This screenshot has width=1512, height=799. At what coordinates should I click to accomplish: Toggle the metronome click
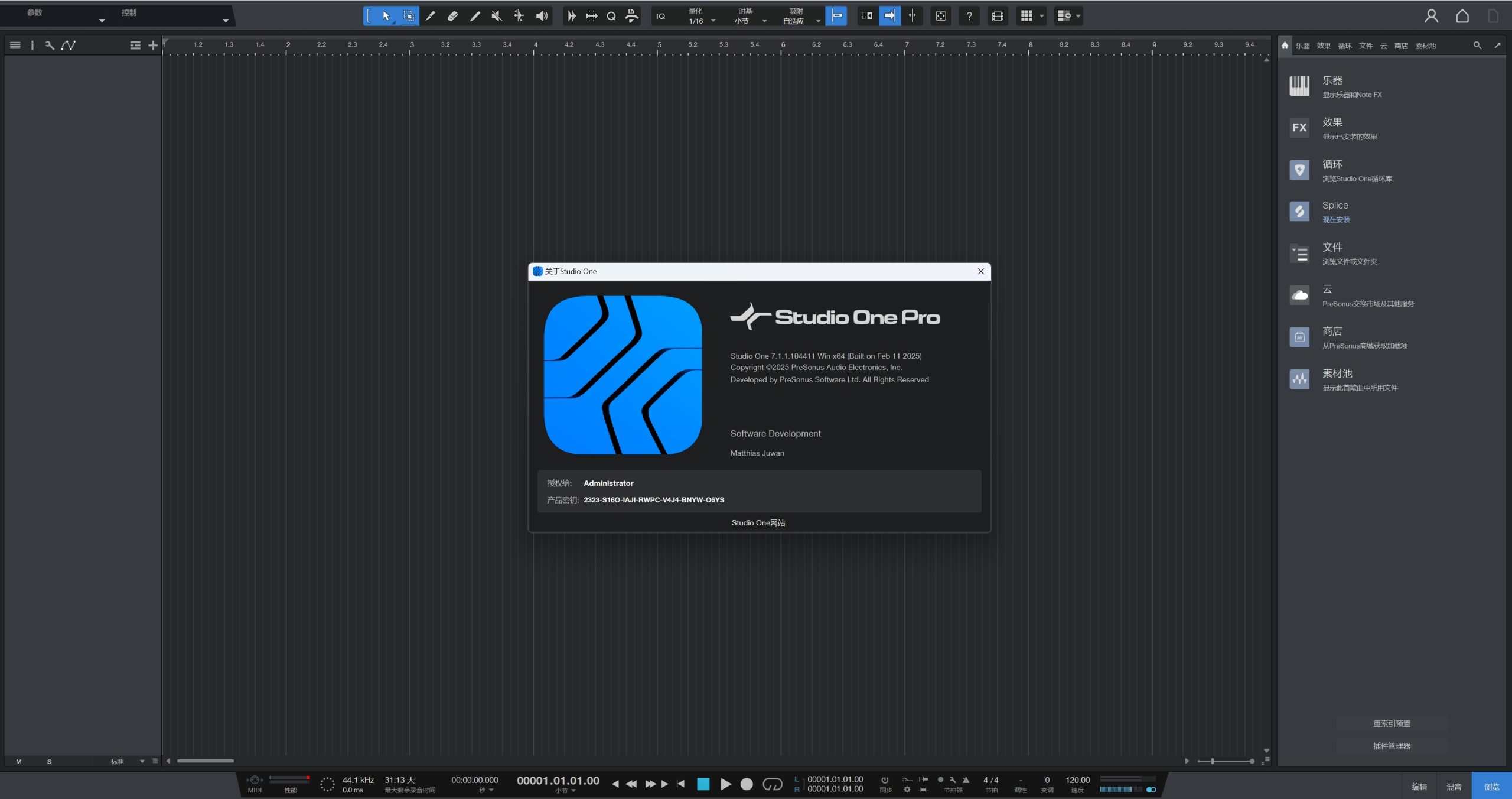(966, 779)
